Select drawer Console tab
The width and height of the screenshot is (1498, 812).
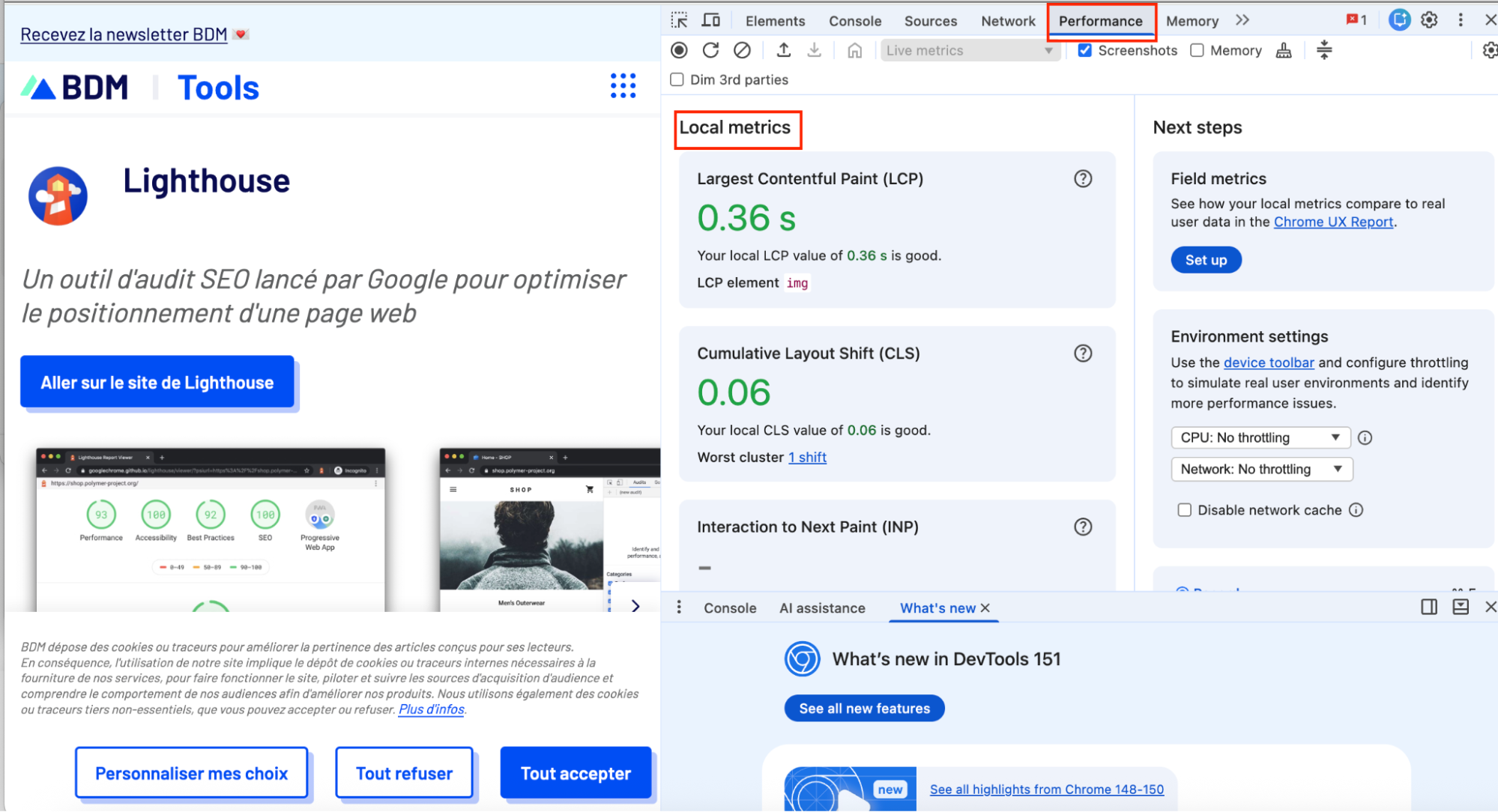(730, 608)
